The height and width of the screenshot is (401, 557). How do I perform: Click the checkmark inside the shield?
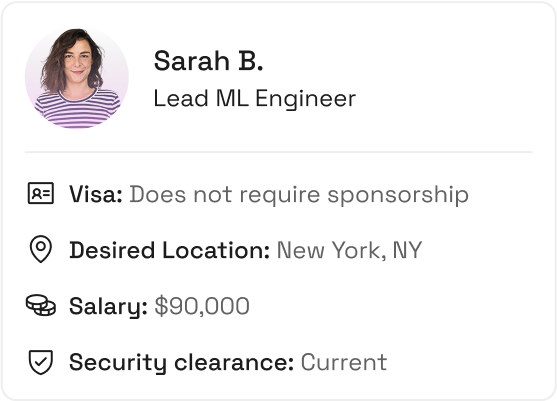click(41, 362)
